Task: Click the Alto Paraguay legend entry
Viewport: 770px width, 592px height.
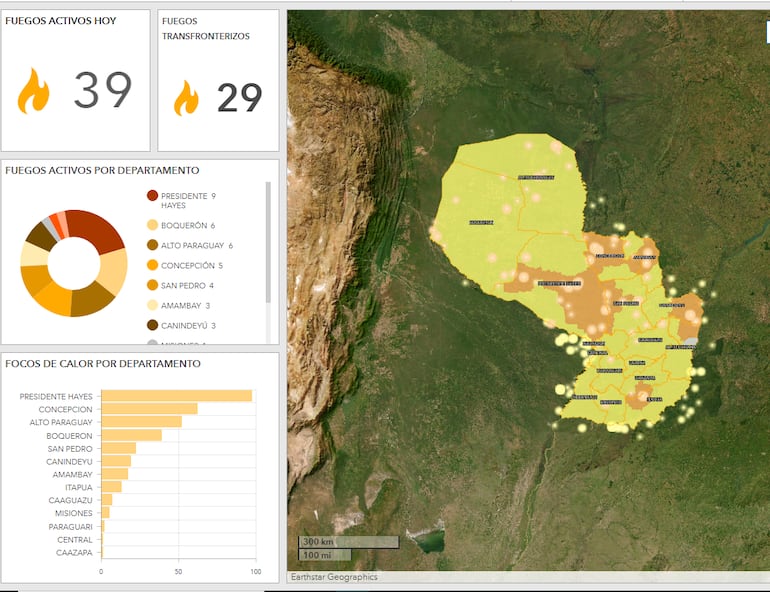Action: tap(196, 245)
